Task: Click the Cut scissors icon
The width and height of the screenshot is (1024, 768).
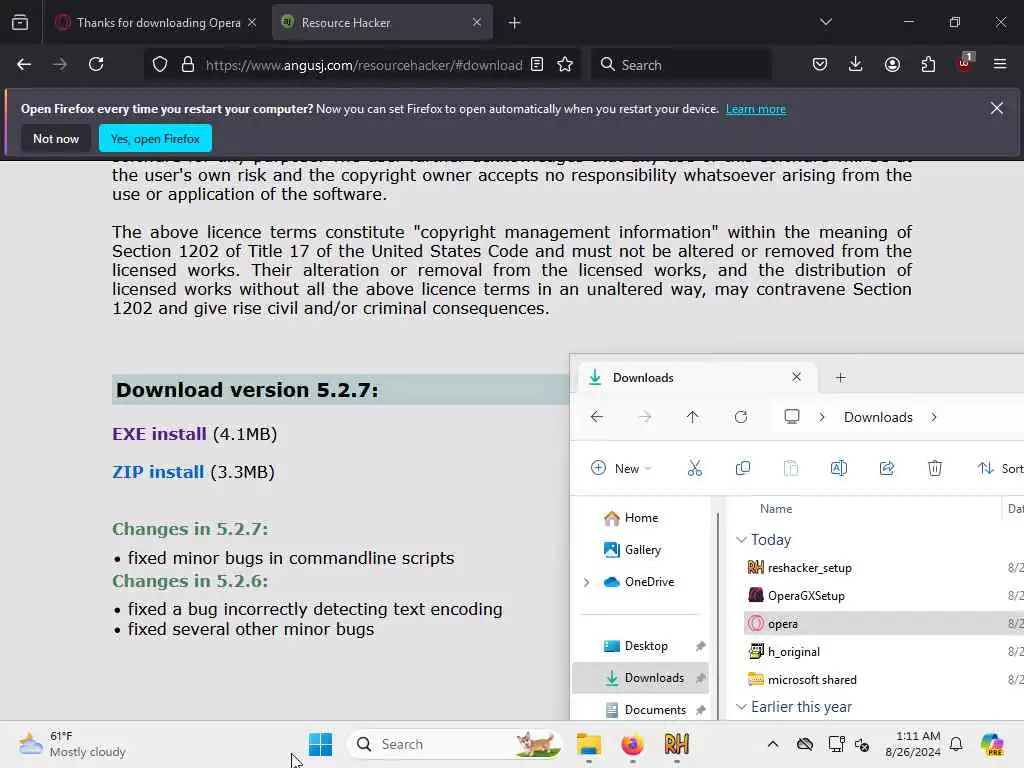Action: pos(694,468)
